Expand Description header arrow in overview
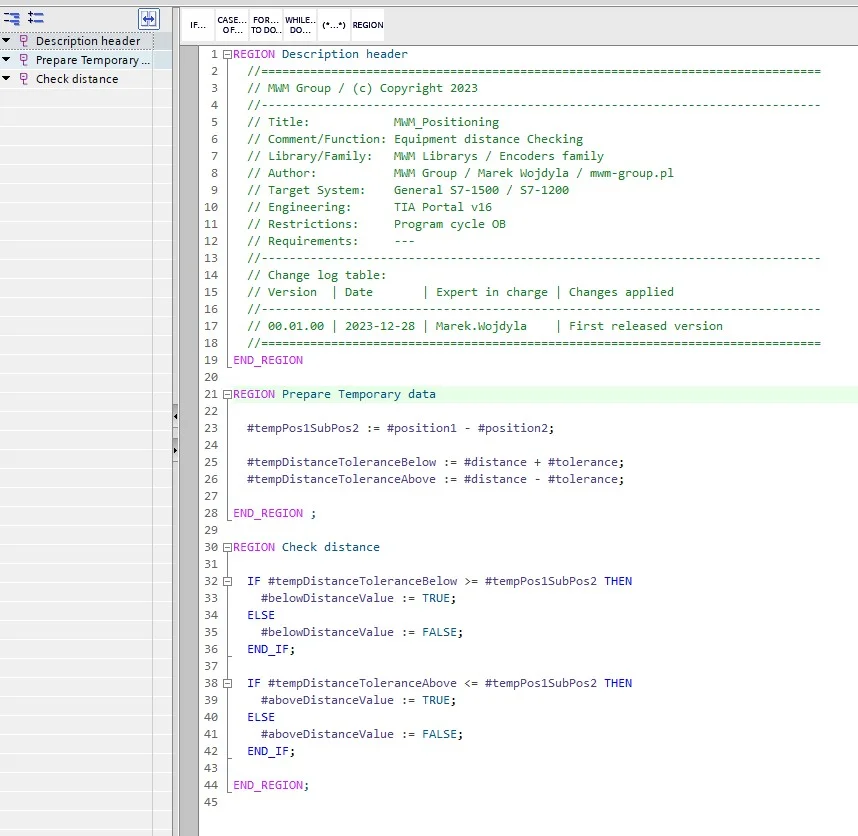This screenshot has width=858, height=836. tap(7, 41)
